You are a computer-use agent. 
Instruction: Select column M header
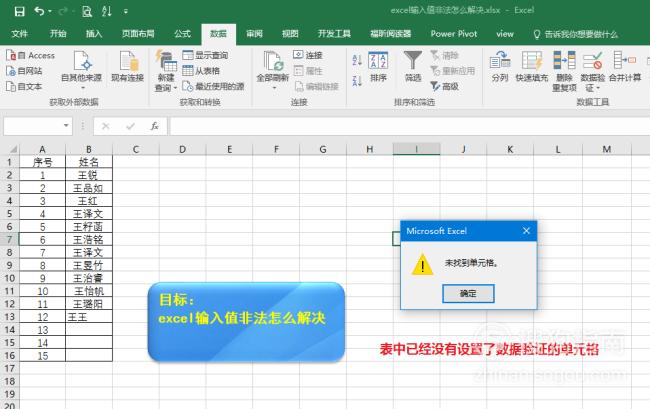(606, 149)
